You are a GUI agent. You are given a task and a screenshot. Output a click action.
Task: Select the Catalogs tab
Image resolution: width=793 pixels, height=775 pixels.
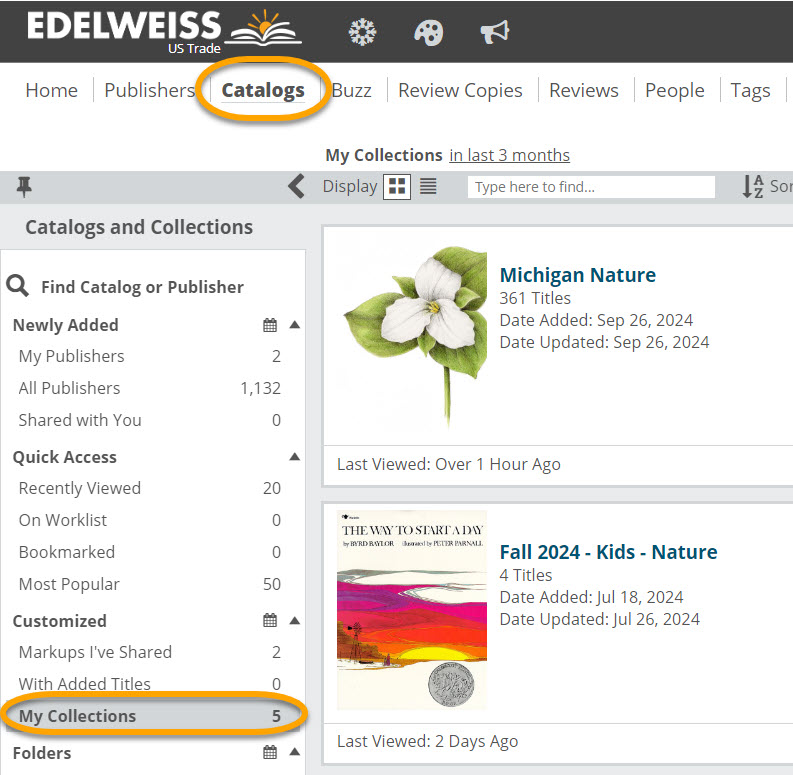click(263, 90)
